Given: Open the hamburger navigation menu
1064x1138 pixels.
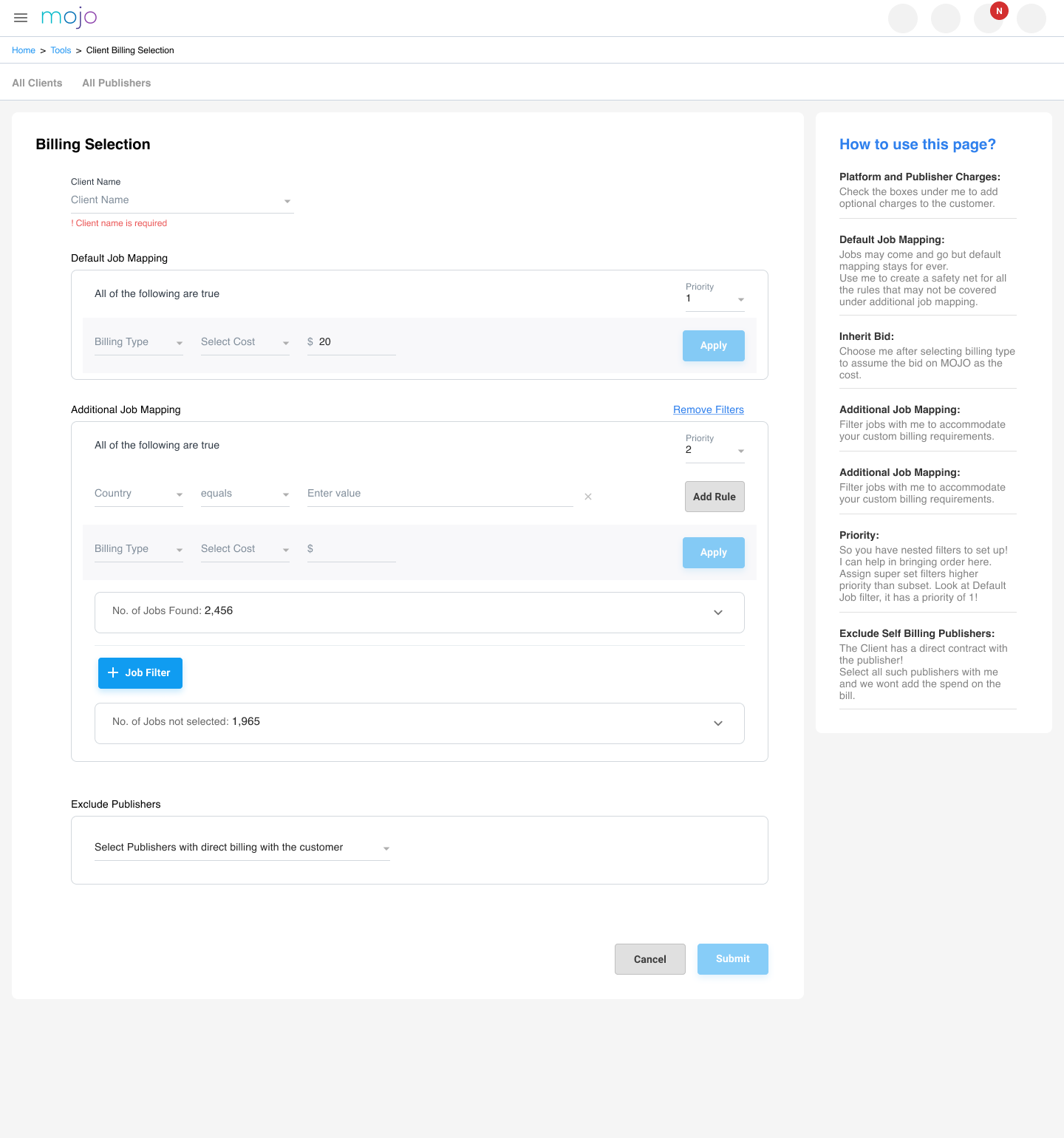Looking at the screenshot, I should pyautogui.click(x=21, y=18).
